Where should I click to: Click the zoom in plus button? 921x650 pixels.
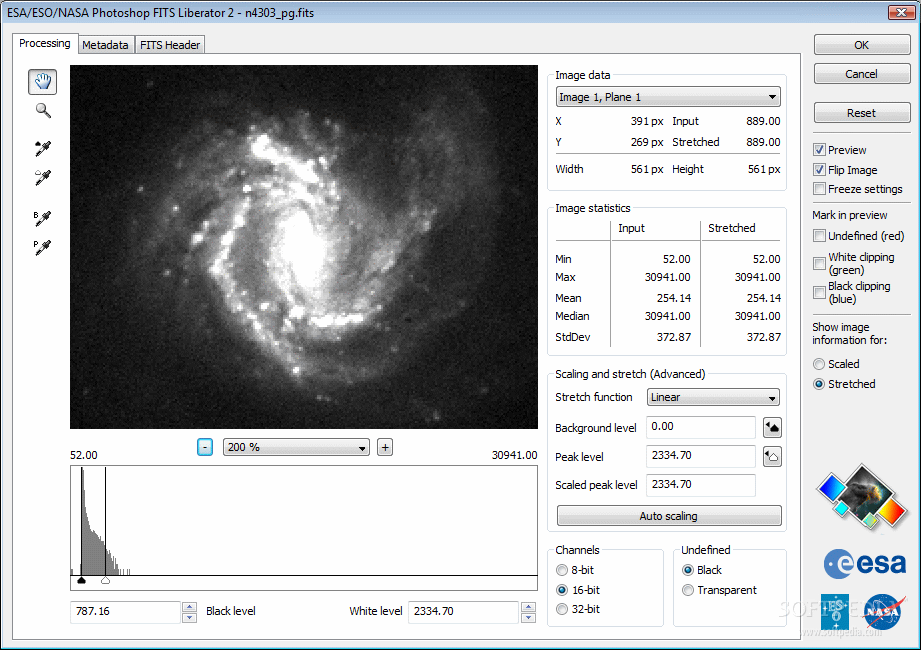[385, 447]
